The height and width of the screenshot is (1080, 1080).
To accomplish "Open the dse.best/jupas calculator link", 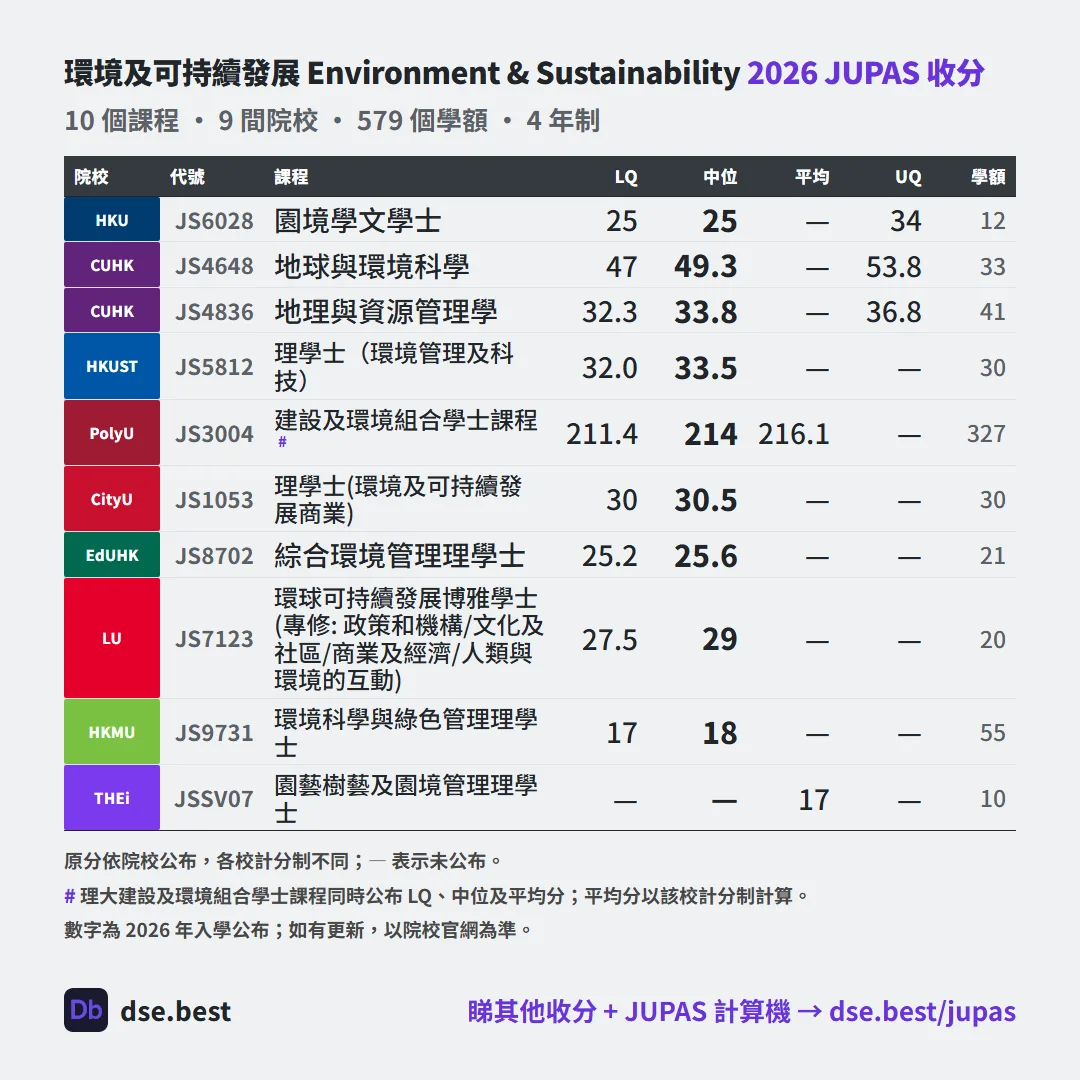I will (x=922, y=1011).
